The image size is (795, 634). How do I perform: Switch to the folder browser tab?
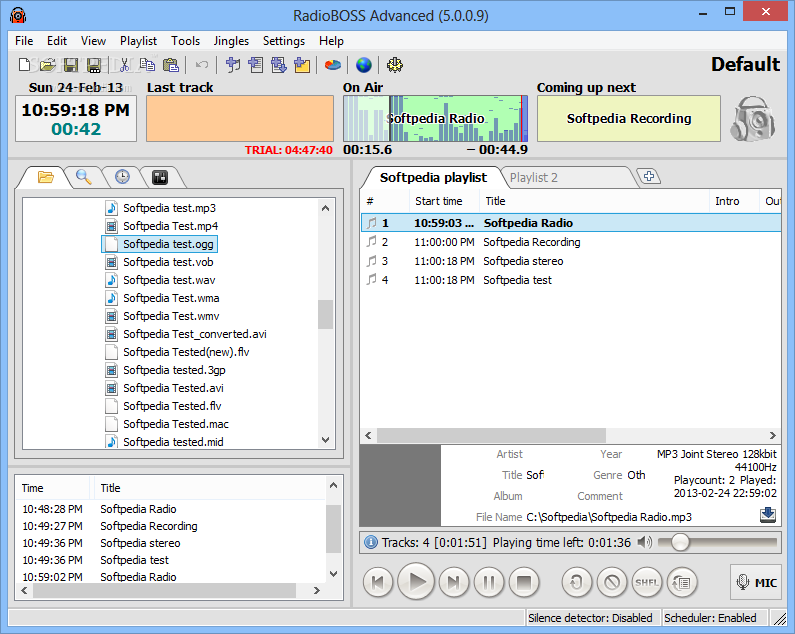(45, 177)
